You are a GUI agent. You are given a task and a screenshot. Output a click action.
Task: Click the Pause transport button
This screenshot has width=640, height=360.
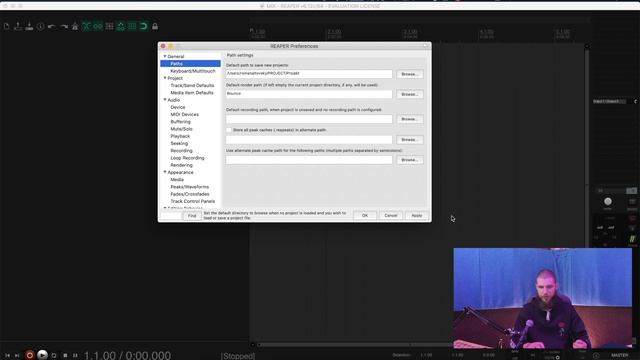tap(75, 356)
